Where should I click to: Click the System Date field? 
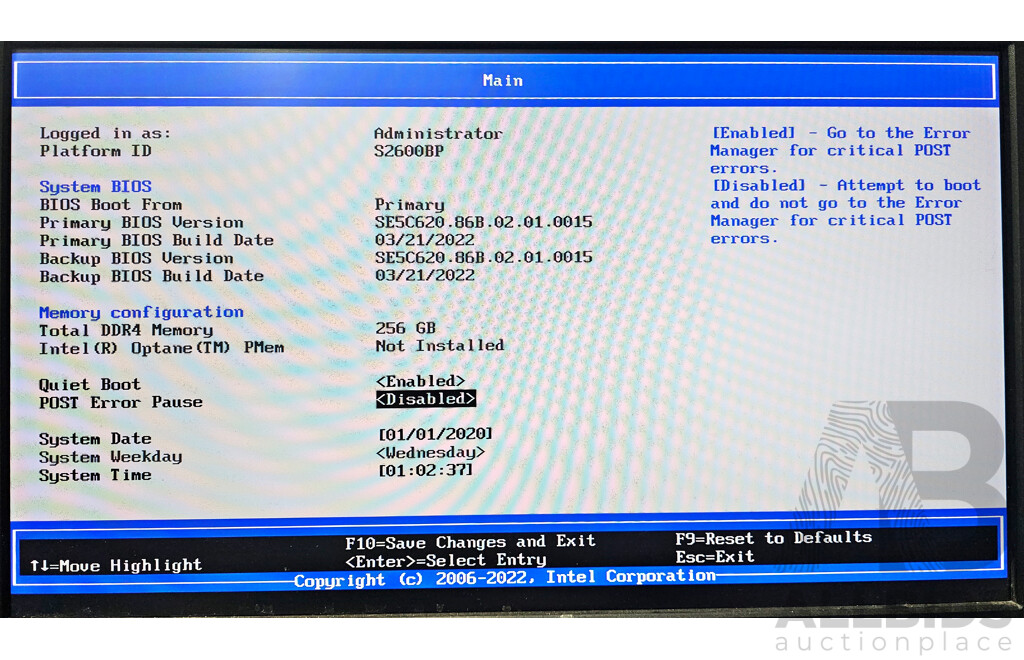(x=431, y=433)
